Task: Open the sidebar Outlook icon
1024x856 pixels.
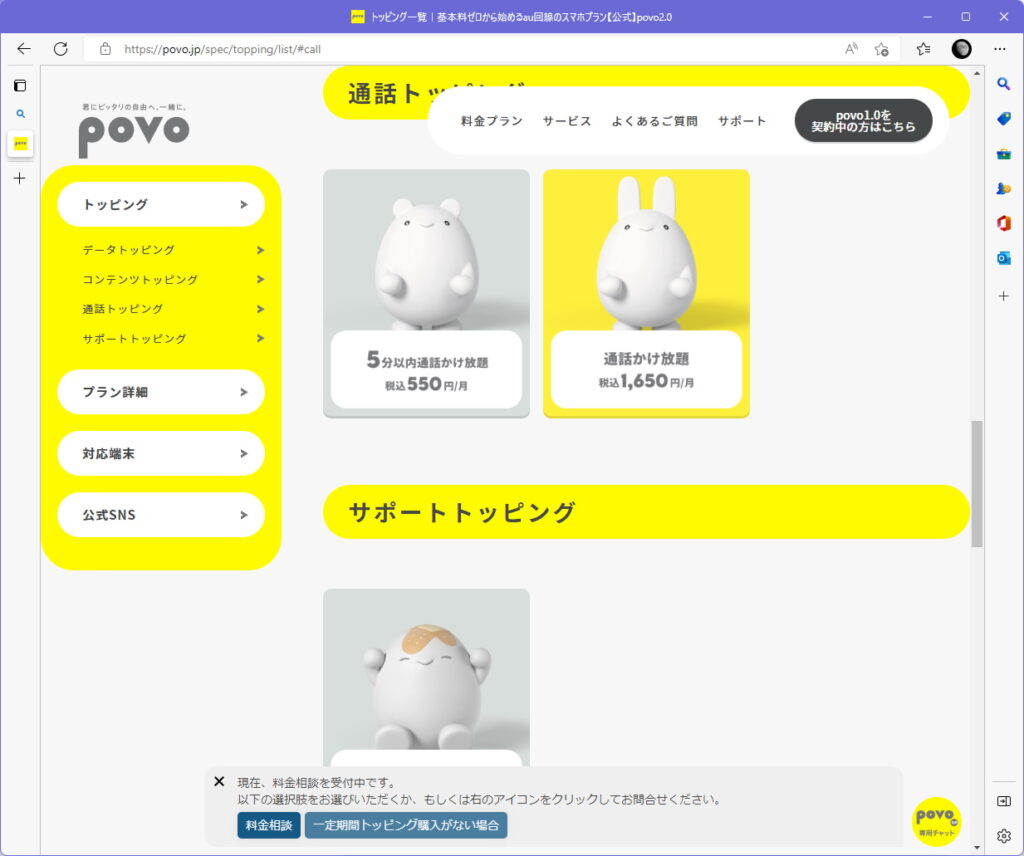Action: tap(1004, 258)
